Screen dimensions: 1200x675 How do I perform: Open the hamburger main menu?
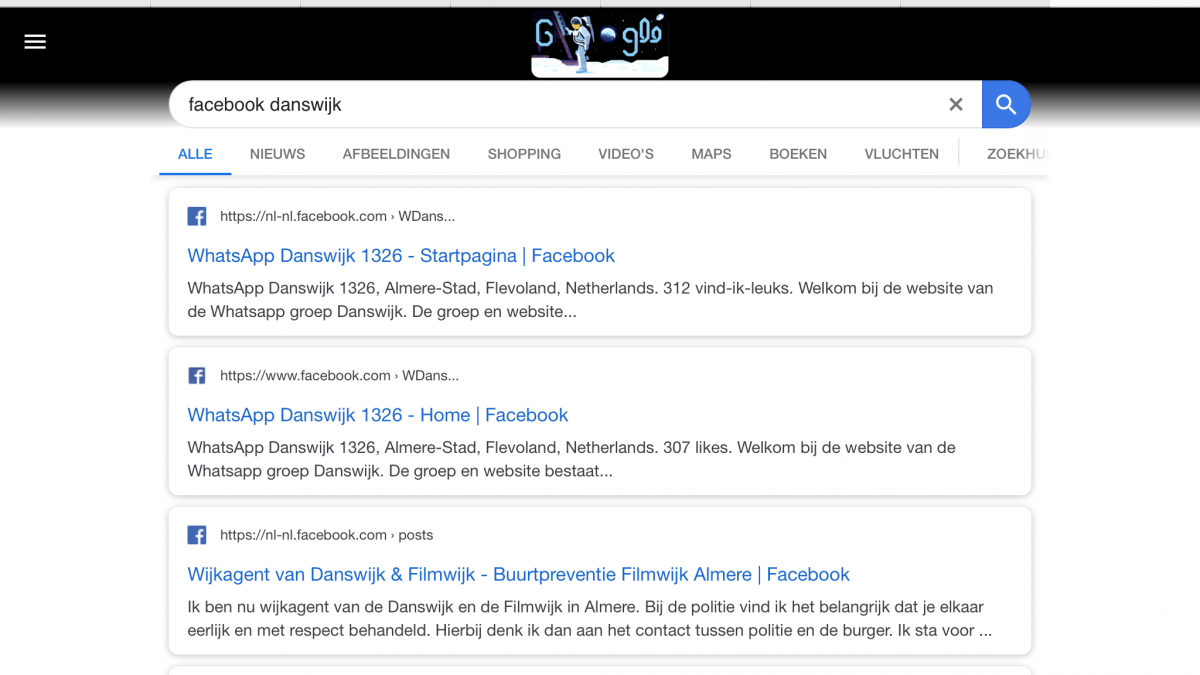click(x=35, y=41)
